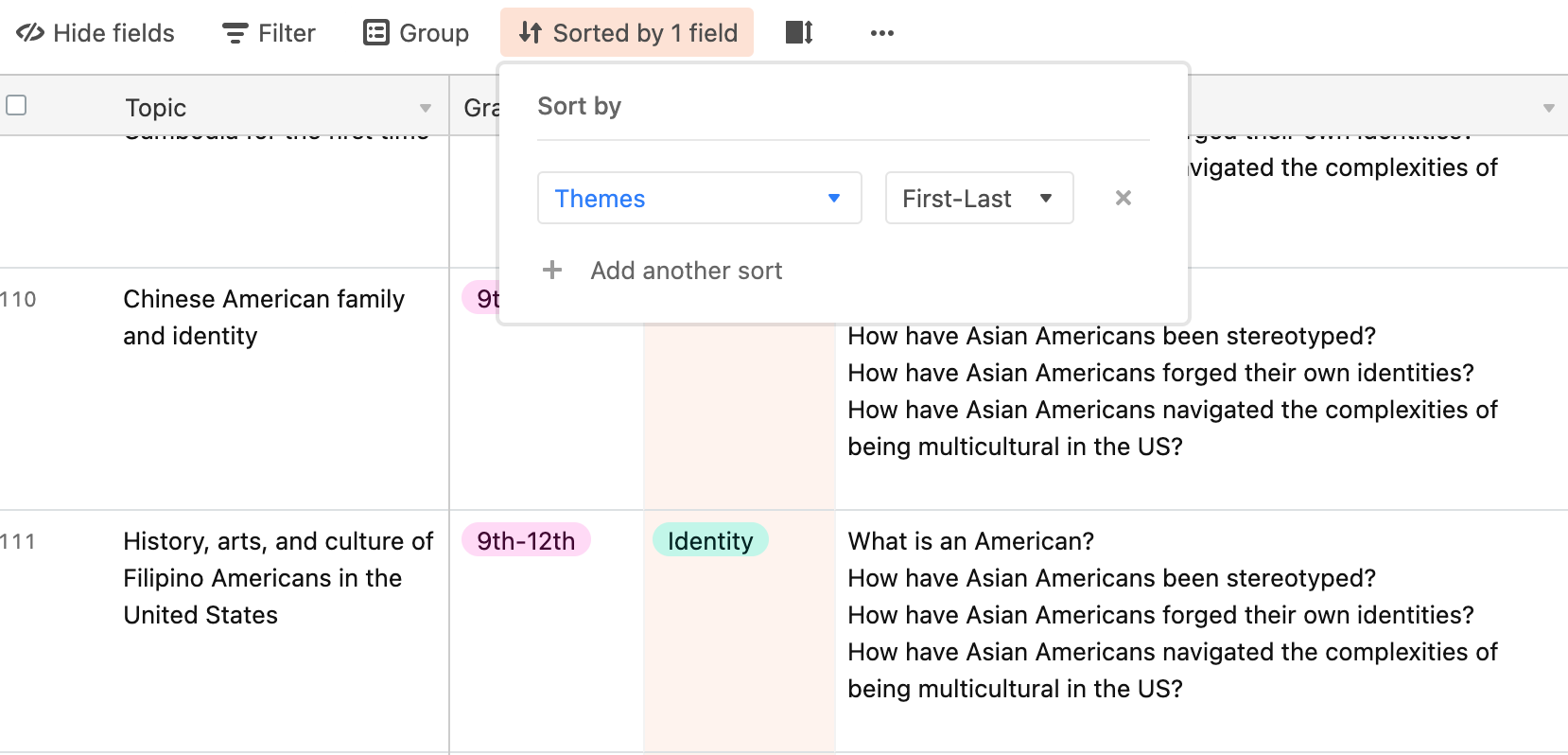Open the row height icon menu
1568x755 pixels.
click(799, 33)
